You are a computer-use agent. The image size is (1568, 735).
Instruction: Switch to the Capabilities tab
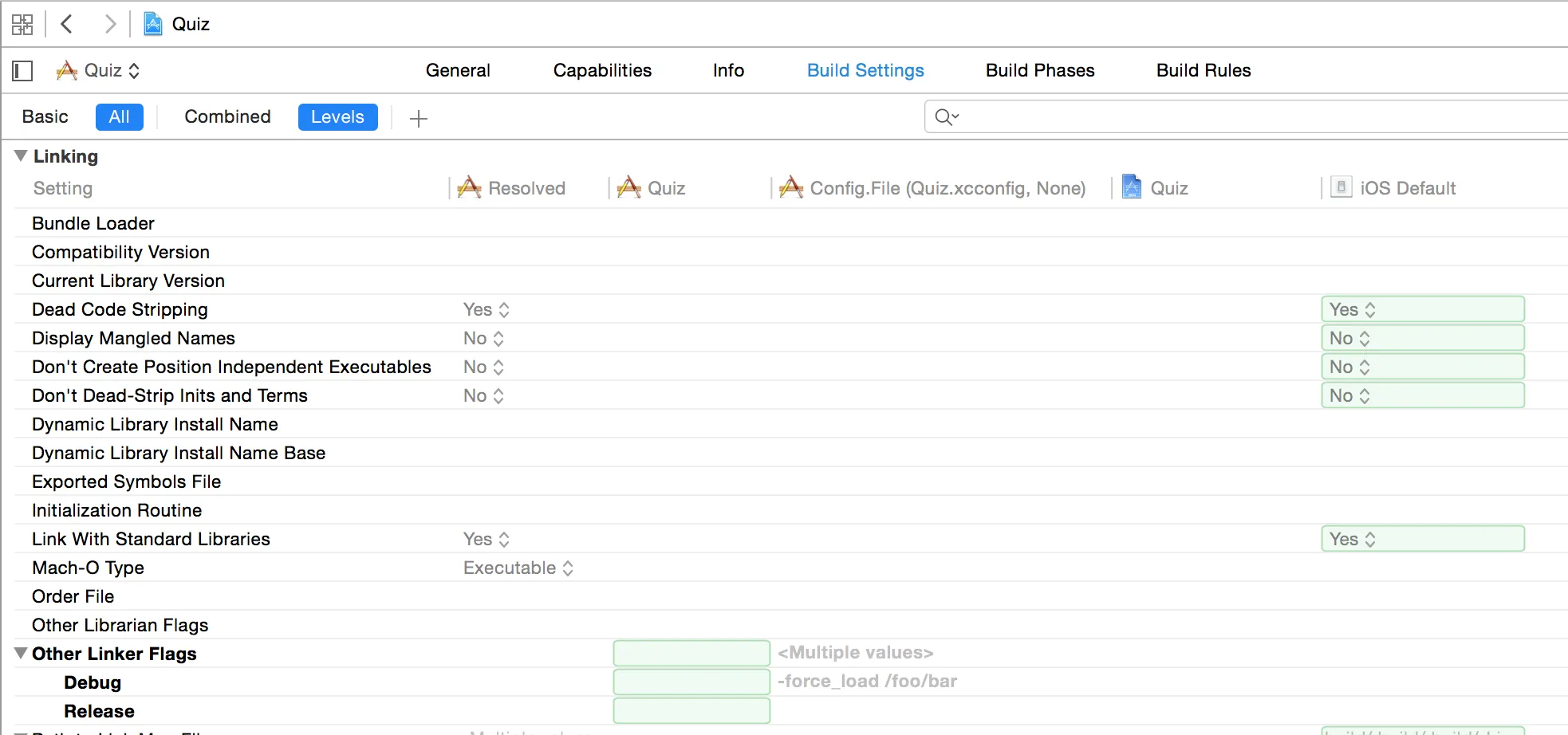click(602, 71)
